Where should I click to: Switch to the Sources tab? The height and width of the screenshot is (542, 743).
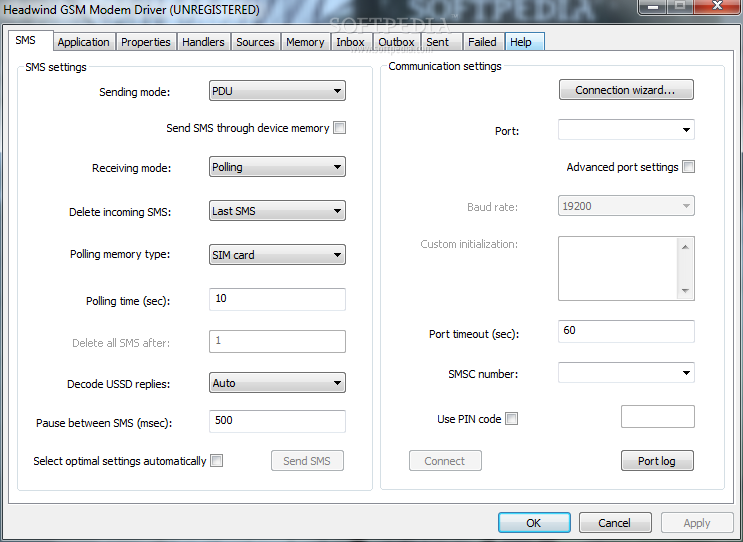(x=255, y=42)
